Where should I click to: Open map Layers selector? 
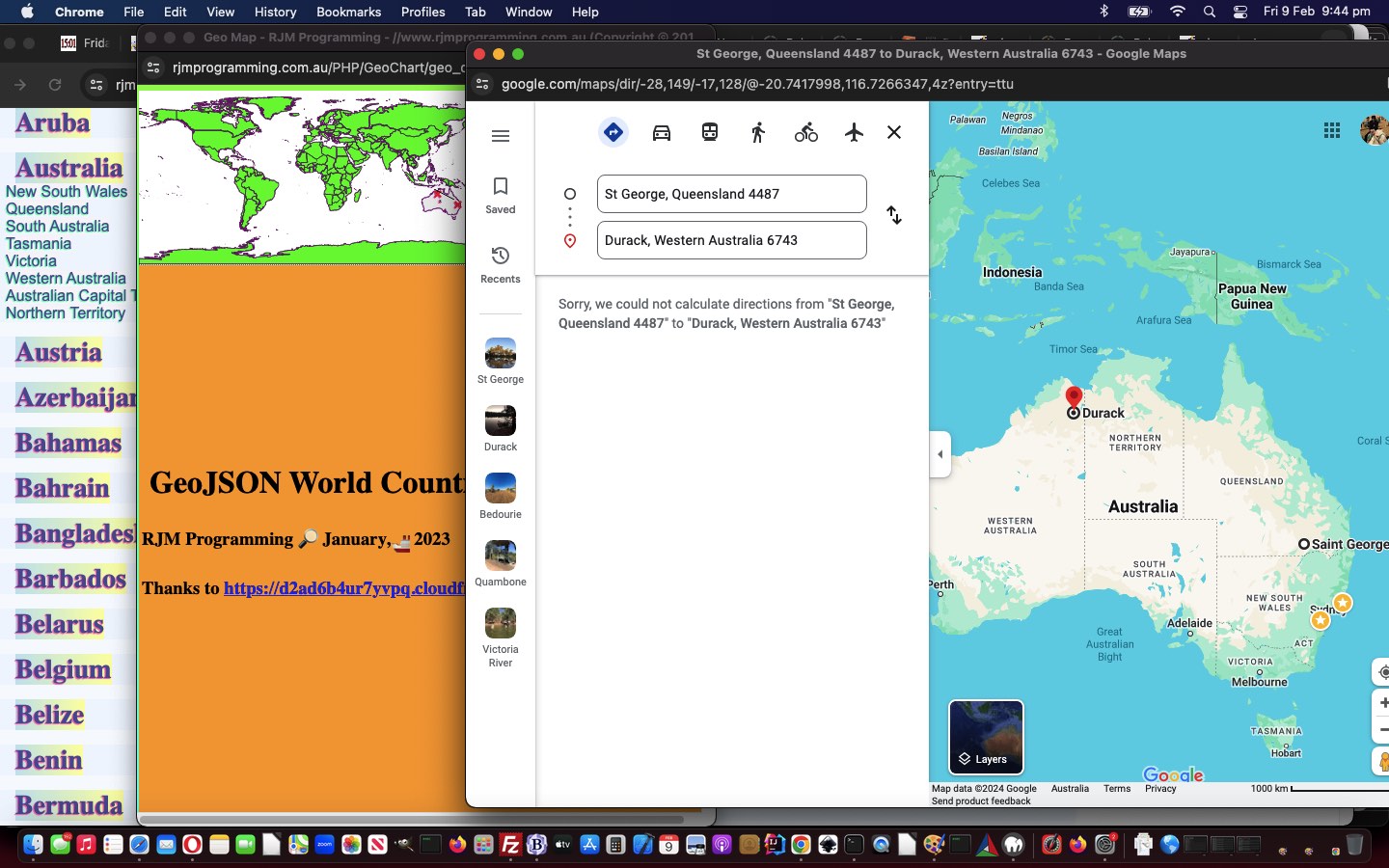(x=986, y=737)
